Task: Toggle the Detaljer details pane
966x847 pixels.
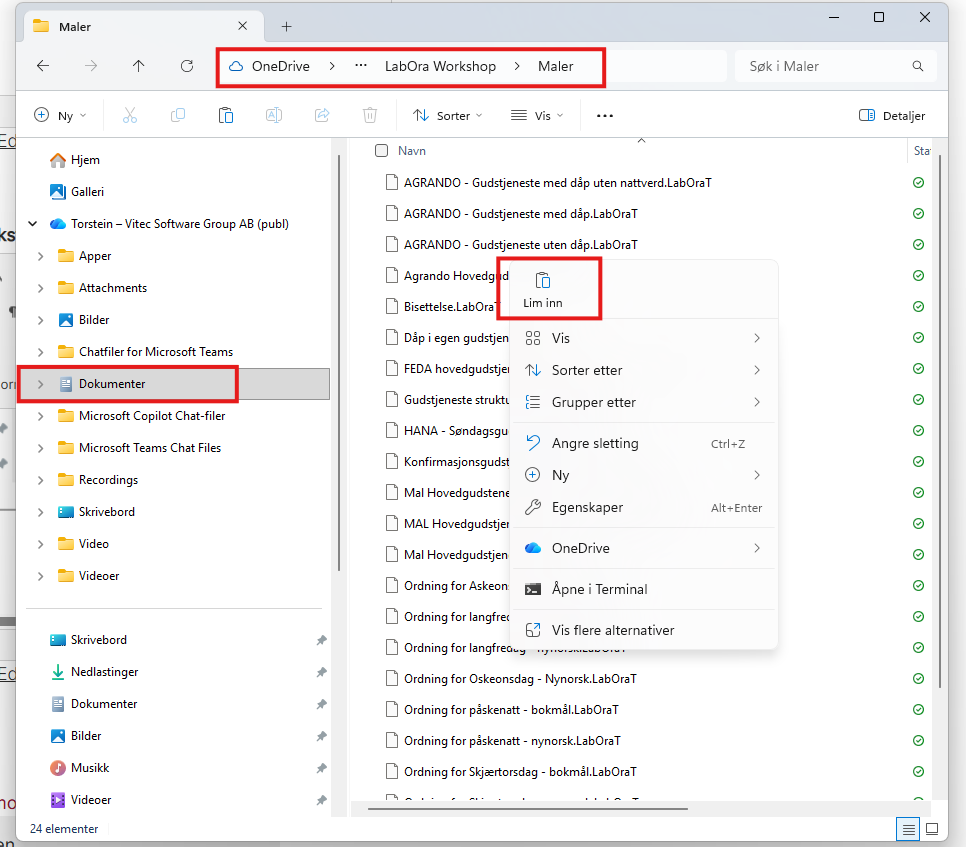Action: coord(892,115)
